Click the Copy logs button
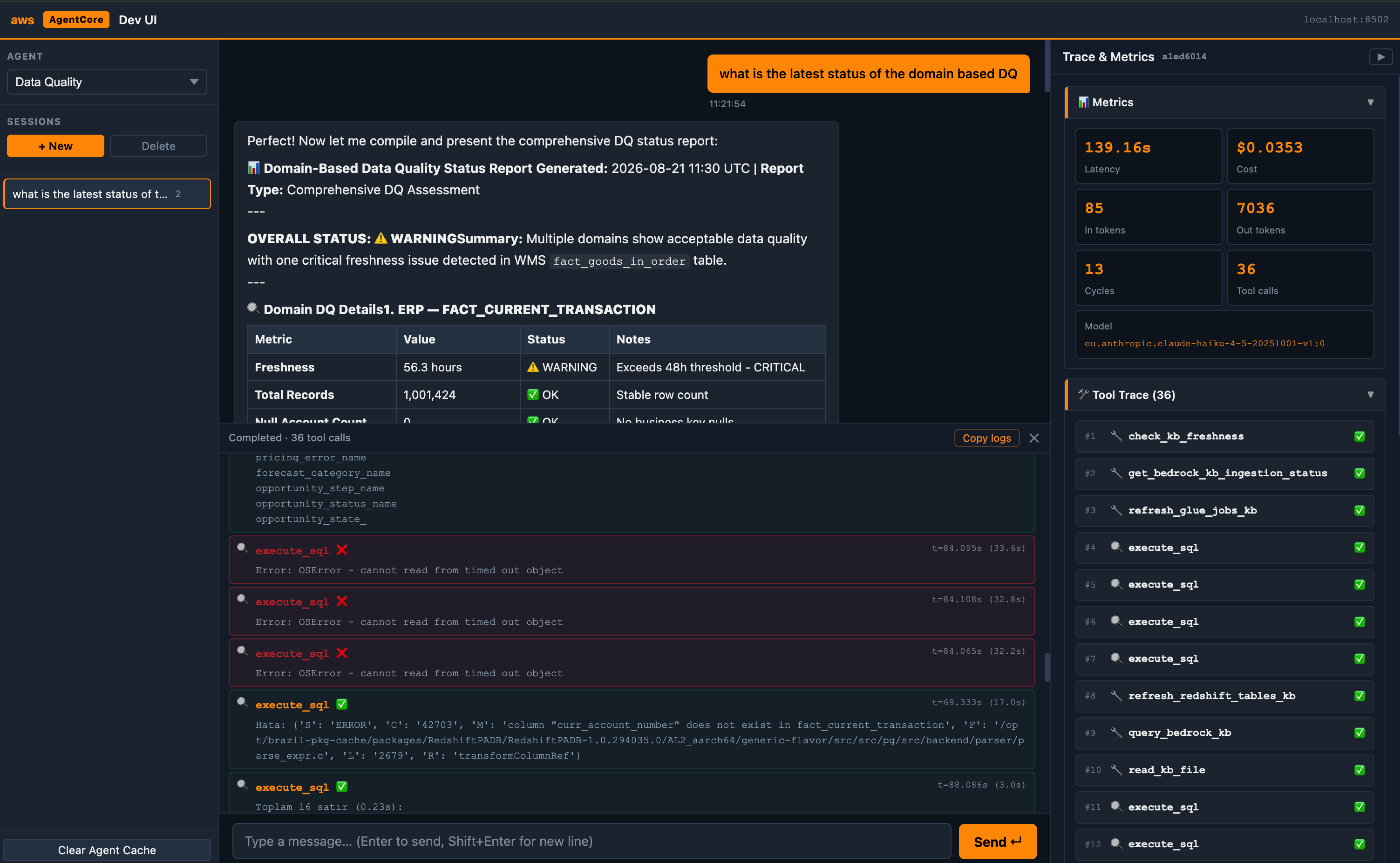The width and height of the screenshot is (1400, 863). [x=986, y=438]
